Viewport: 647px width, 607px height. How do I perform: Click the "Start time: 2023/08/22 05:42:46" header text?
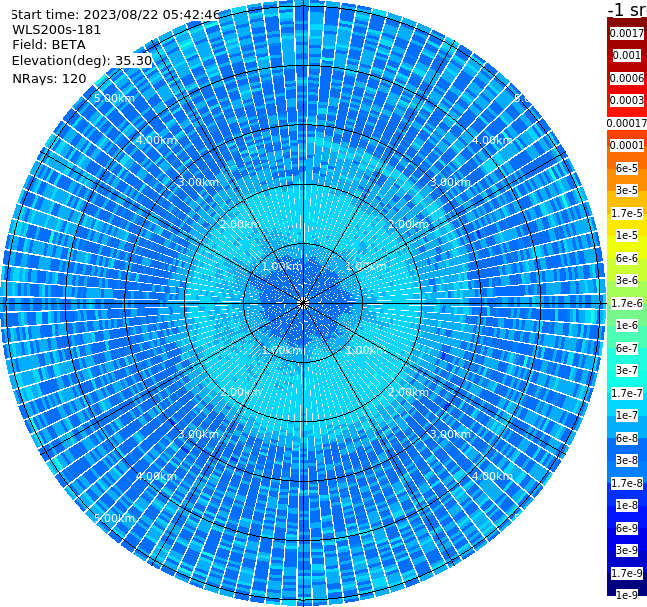pos(115,15)
